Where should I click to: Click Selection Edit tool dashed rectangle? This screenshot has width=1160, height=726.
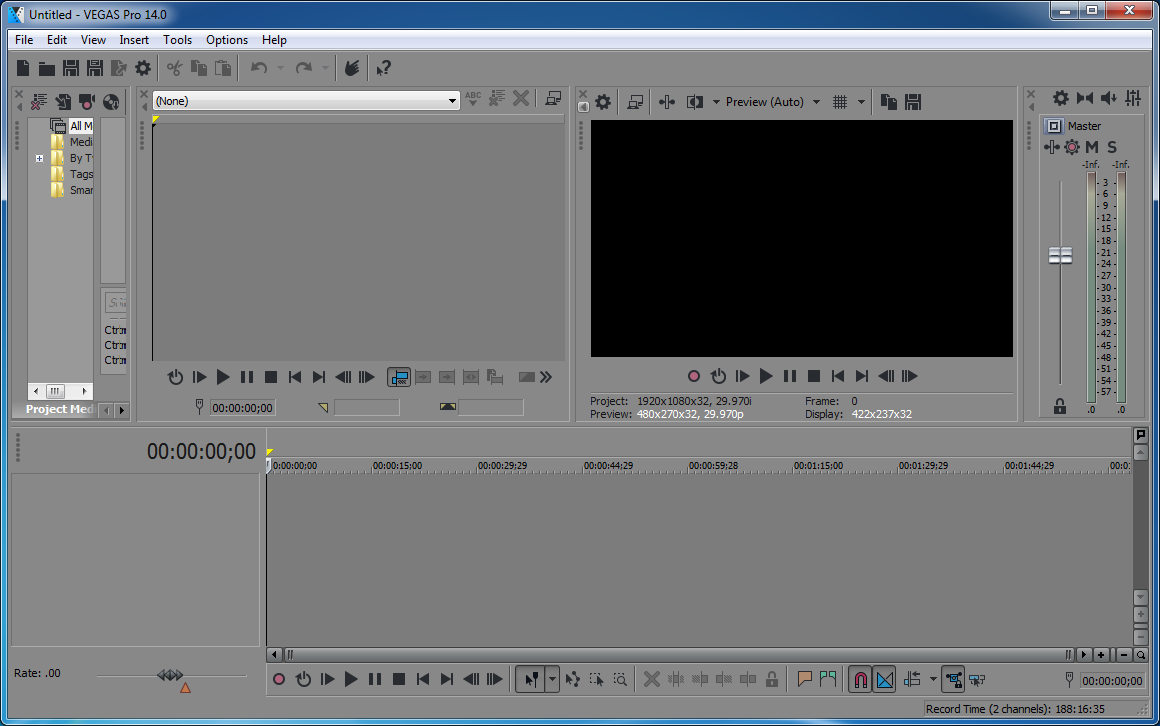596,679
